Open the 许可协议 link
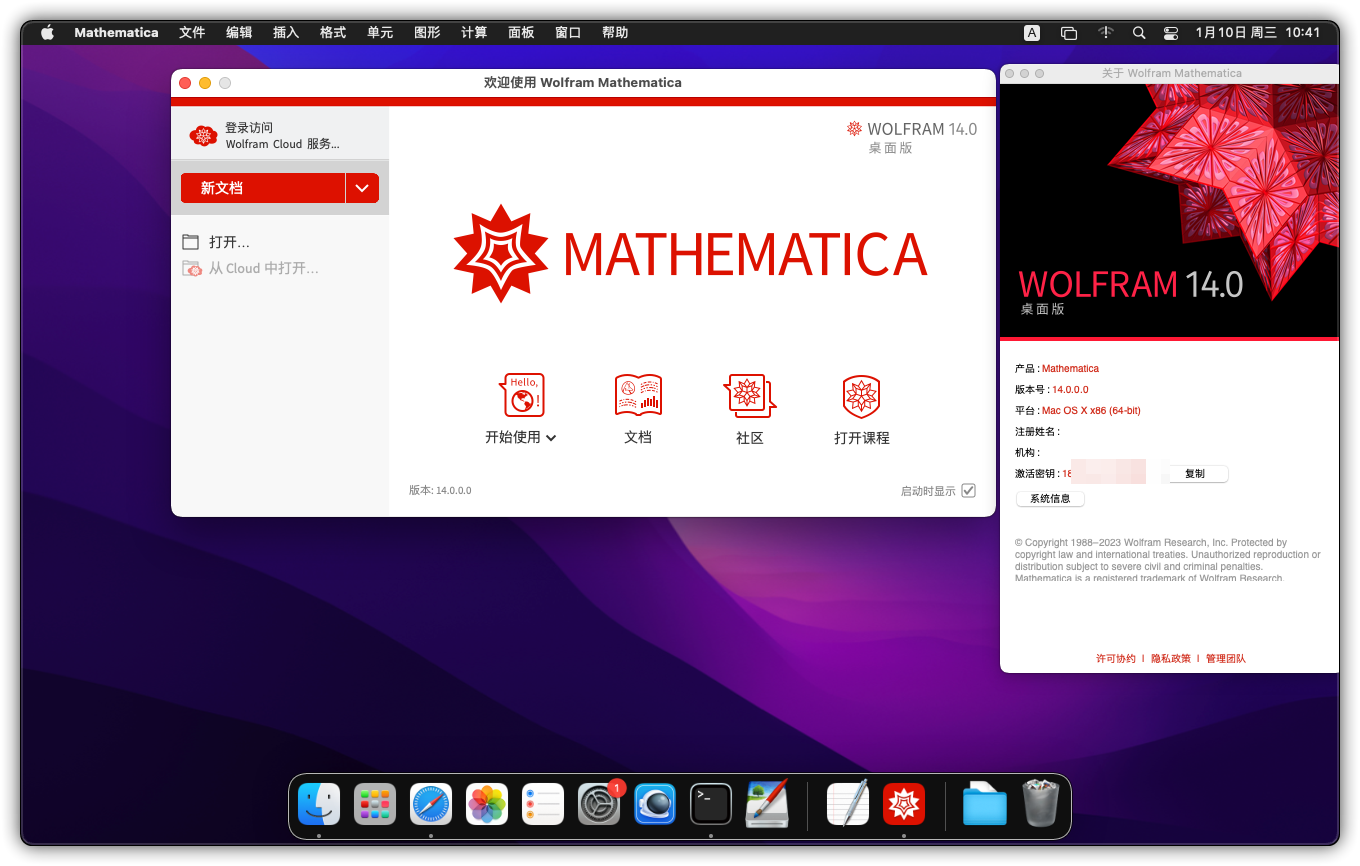Screen dimensions: 1360x866 pos(1116,658)
